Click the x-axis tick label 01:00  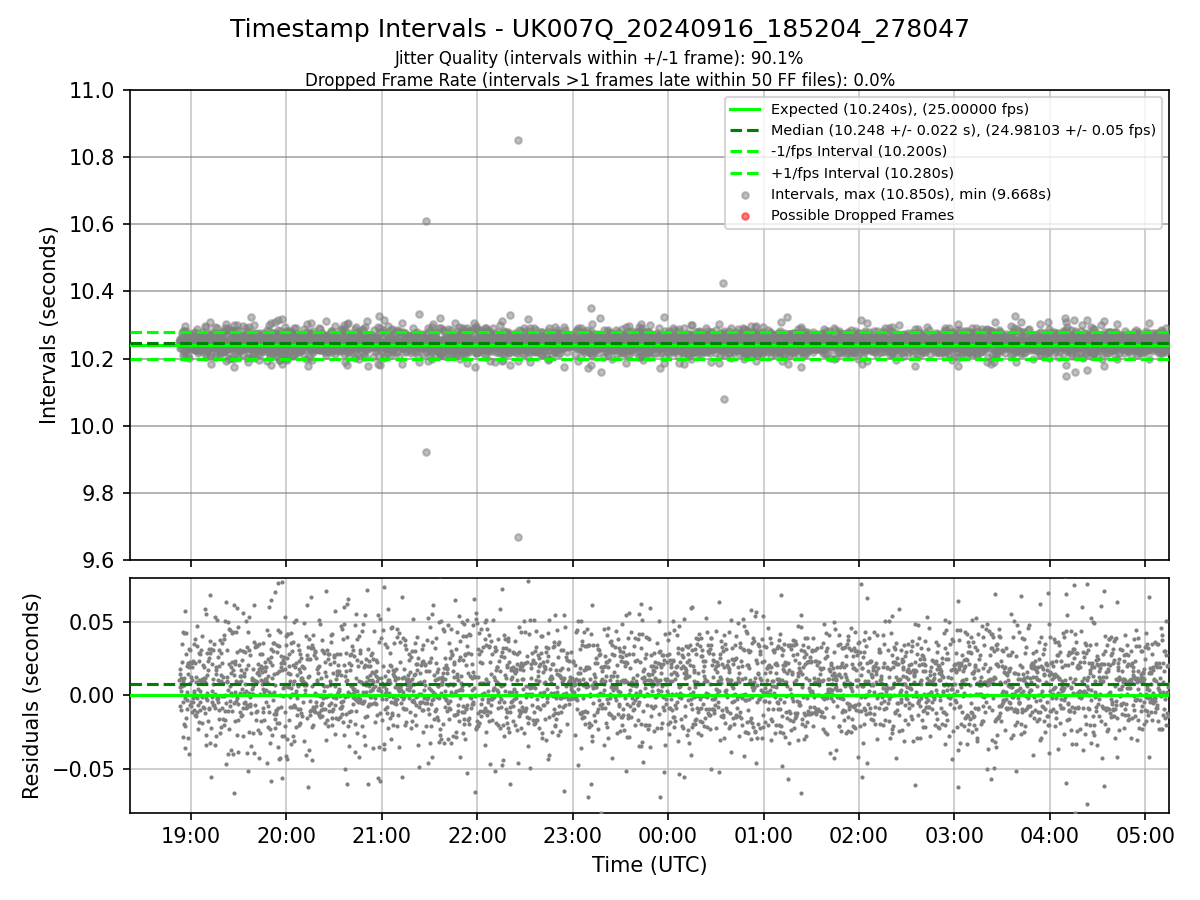click(763, 834)
